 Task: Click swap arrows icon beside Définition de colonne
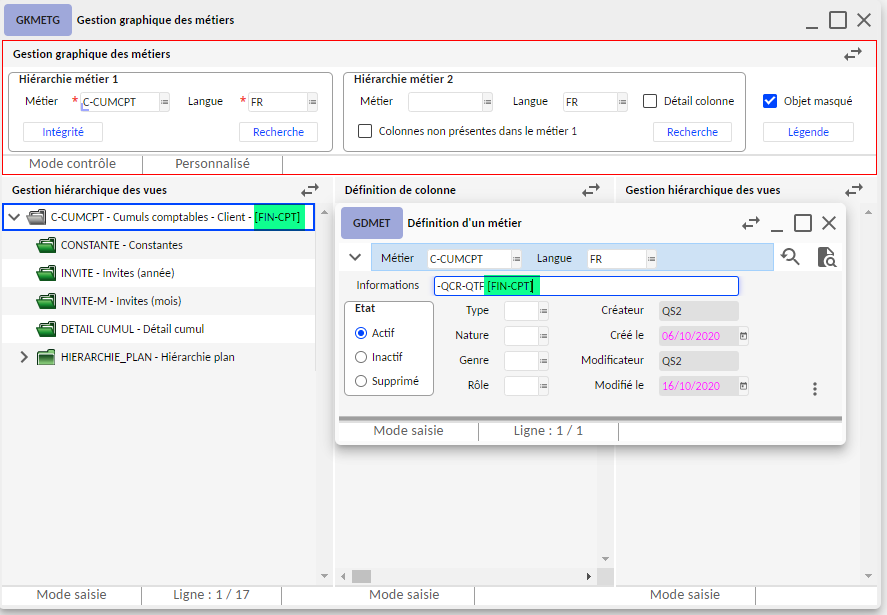pyautogui.click(x=592, y=189)
